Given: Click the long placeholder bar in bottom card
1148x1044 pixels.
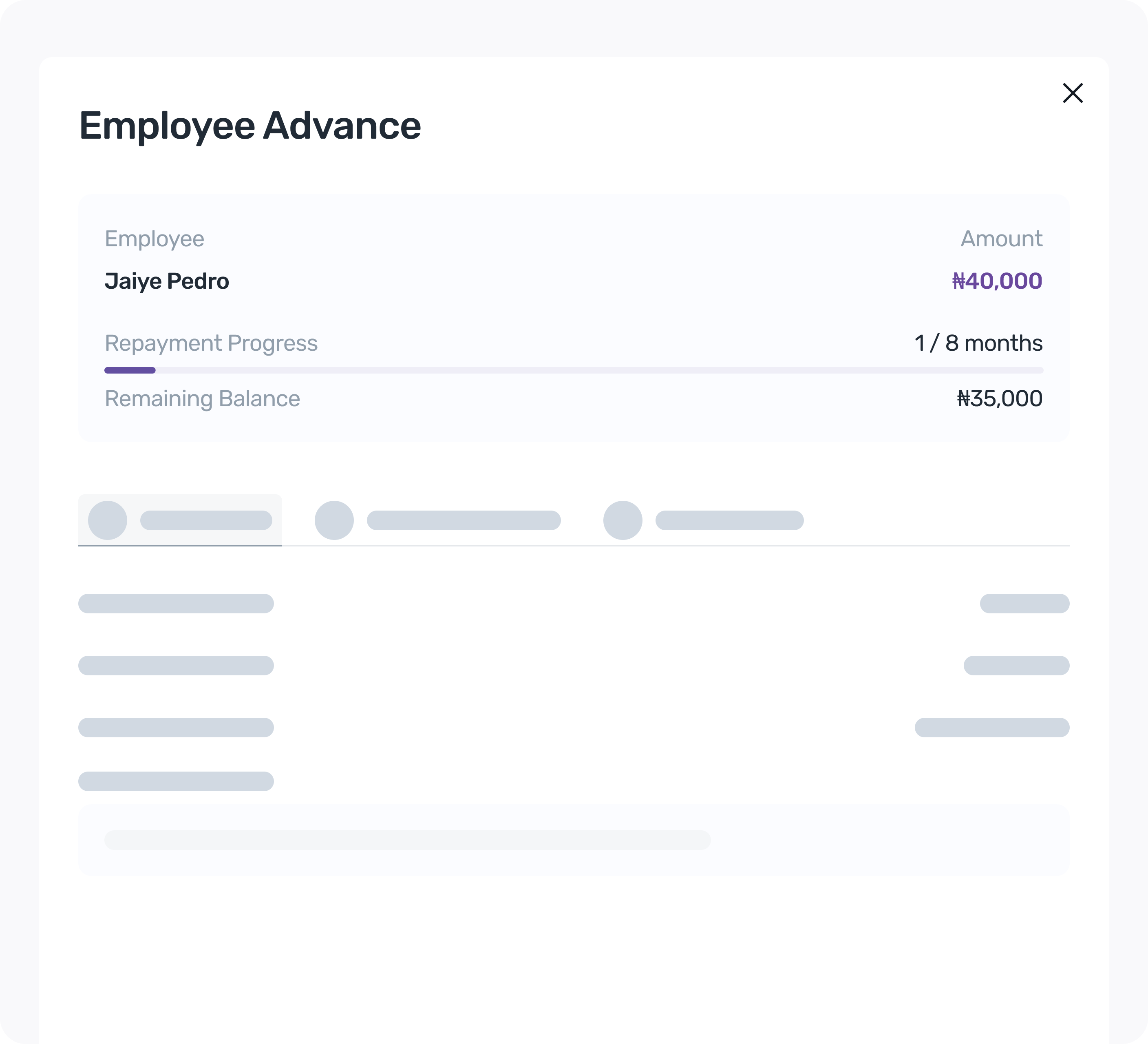Looking at the screenshot, I should 407,840.
